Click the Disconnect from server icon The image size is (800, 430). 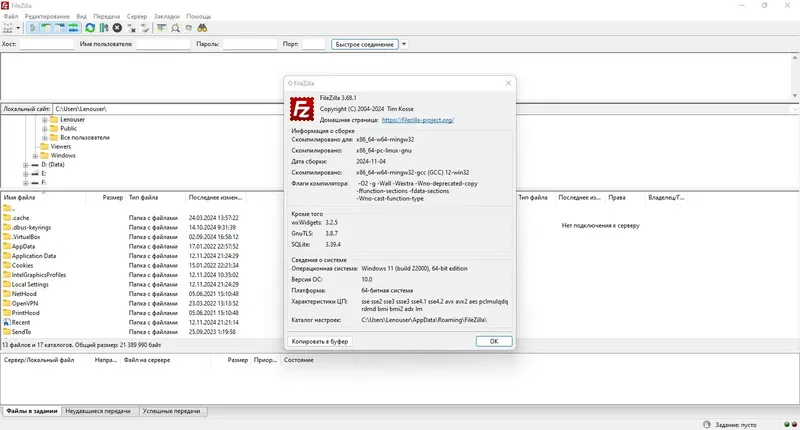(131, 28)
